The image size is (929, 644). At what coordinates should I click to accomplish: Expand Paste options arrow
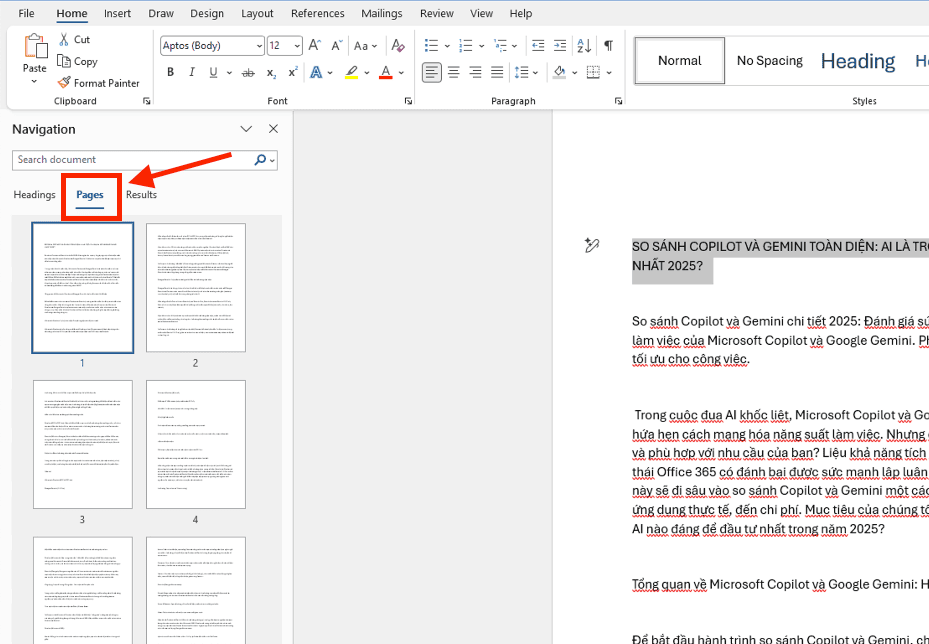pyautogui.click(x=34, y=81)
